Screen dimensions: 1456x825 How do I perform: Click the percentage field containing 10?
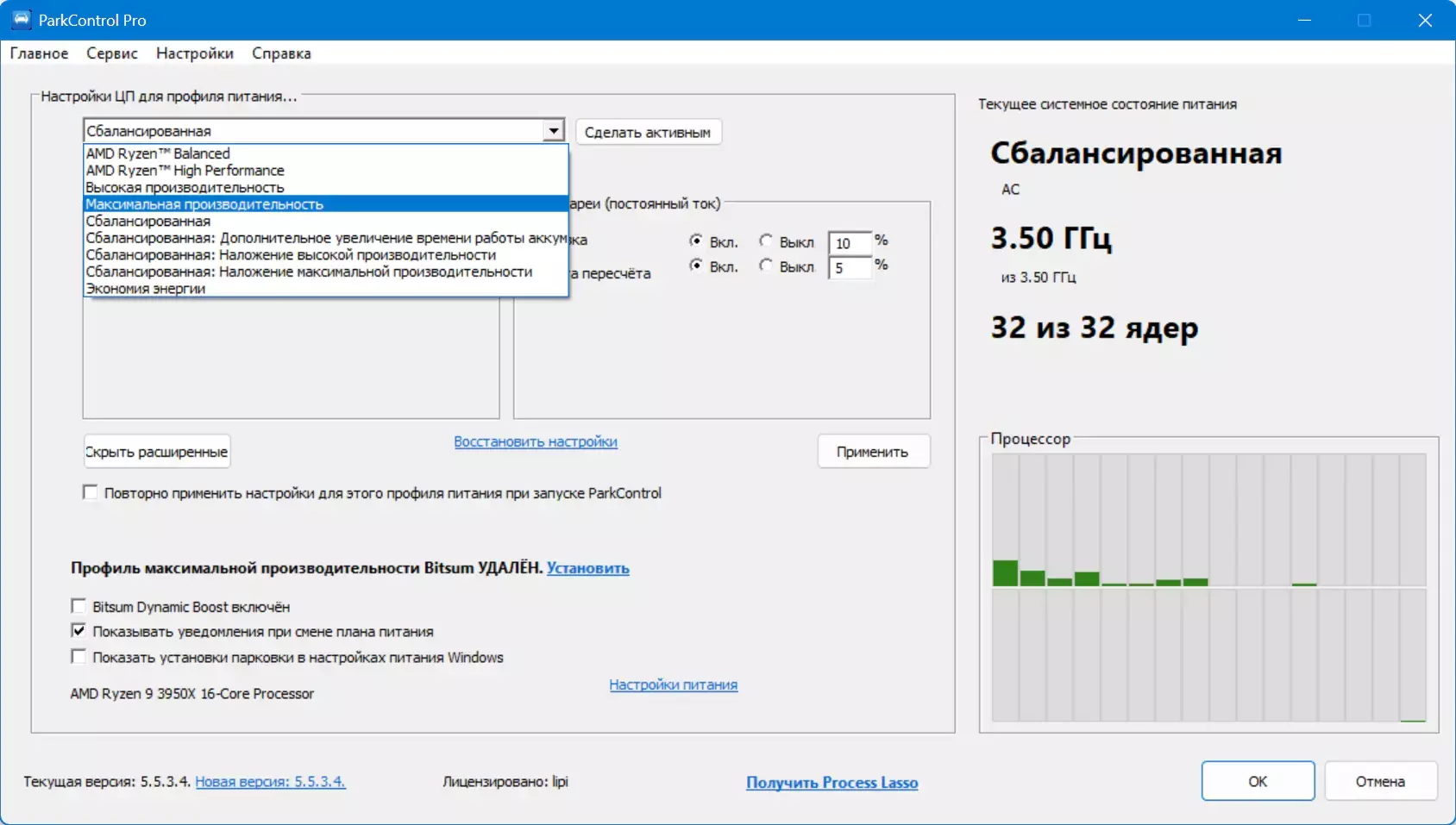coord(850,243)
